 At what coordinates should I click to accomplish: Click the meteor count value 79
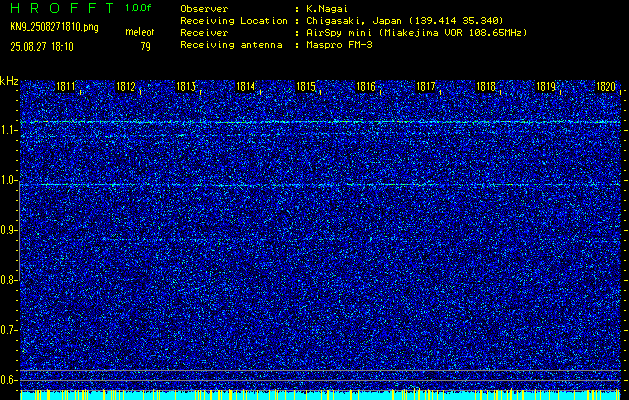[x=145, y=47]
